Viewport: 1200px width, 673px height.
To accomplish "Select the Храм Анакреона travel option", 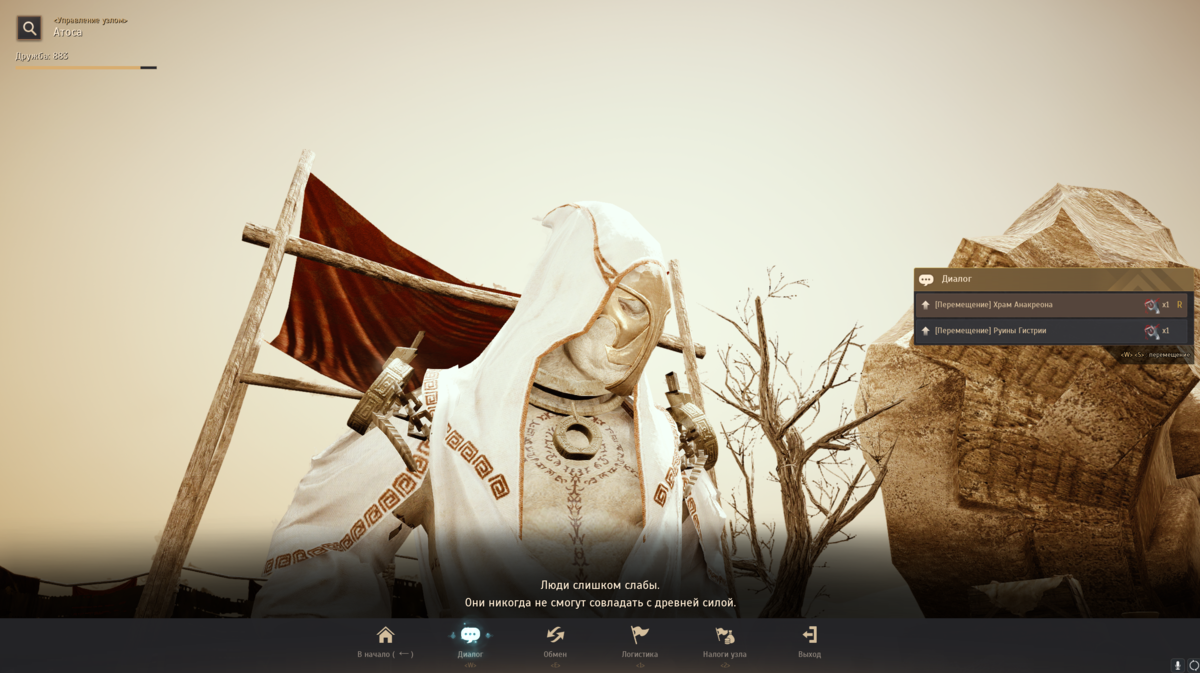I will (1051, 304).
